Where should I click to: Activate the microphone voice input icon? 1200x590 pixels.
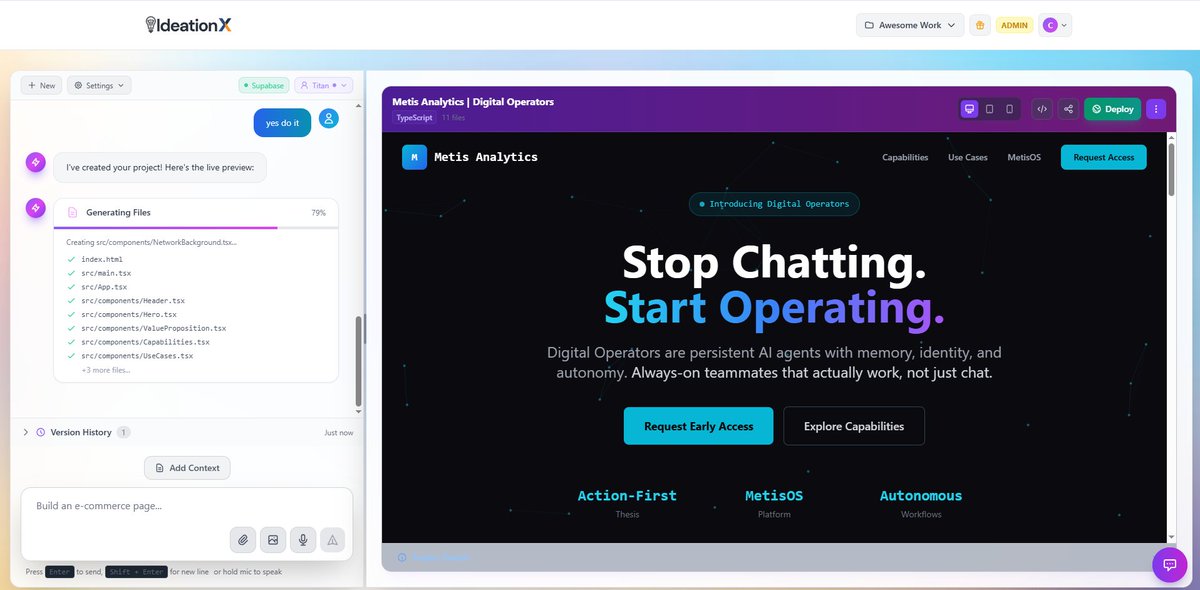(x=302, y=539)
